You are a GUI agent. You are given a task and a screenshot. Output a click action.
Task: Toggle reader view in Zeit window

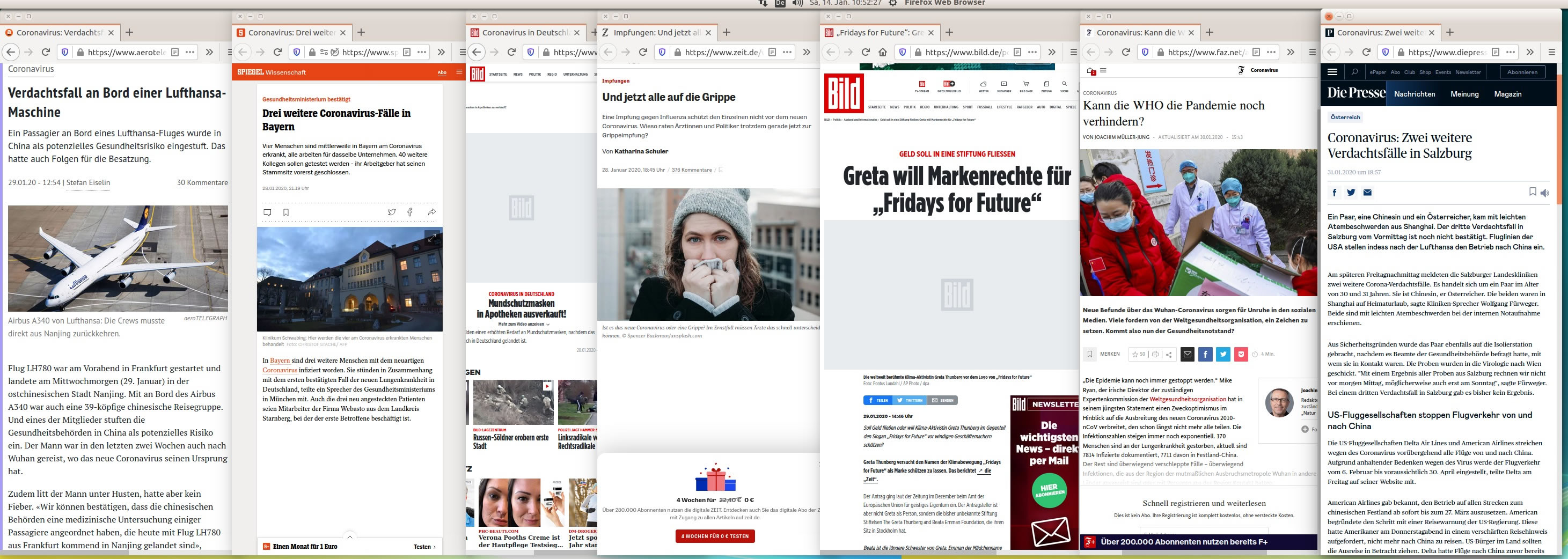click(772, 53)
